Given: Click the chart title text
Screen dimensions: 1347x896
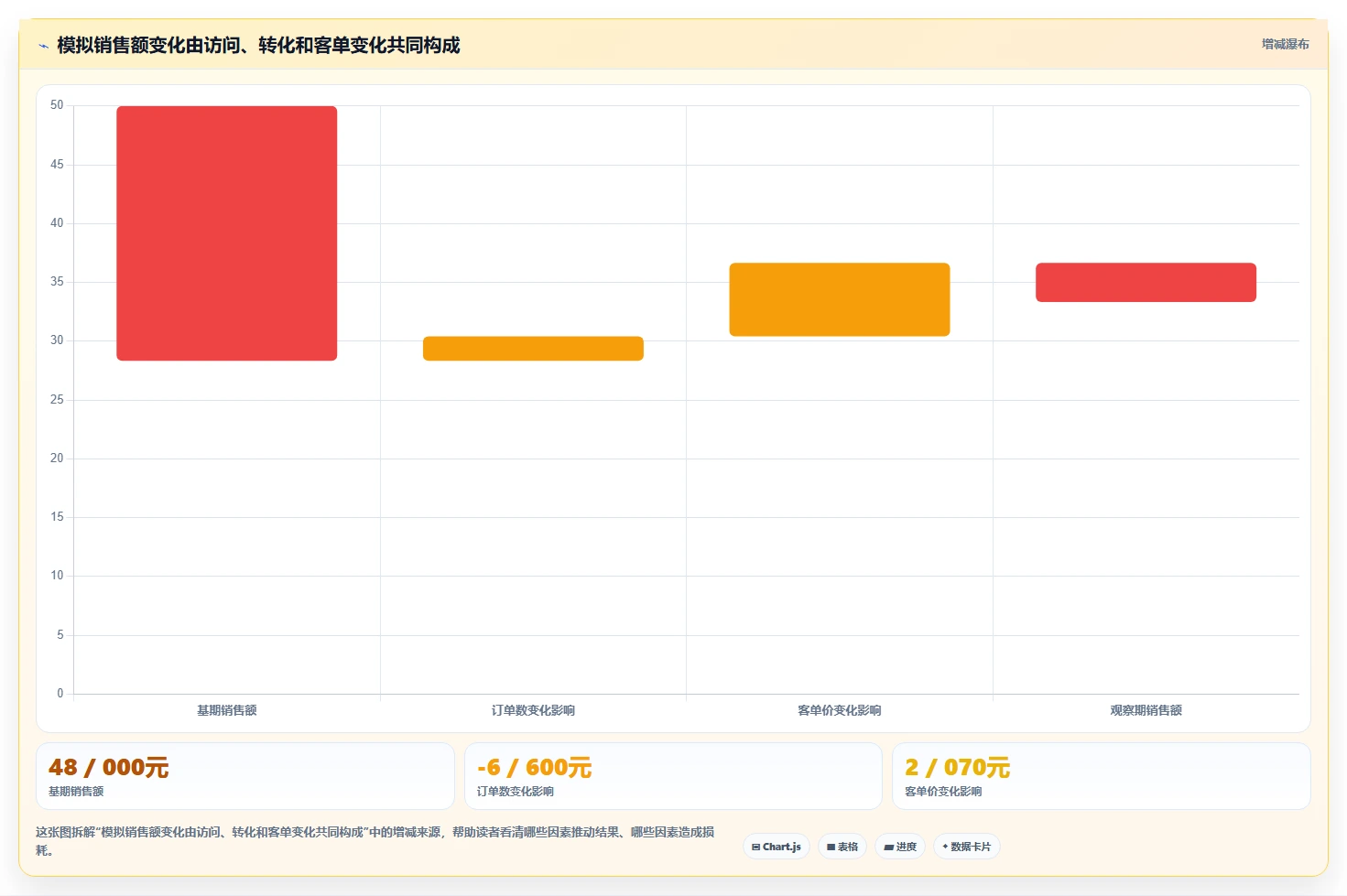Looking at the screenshot, I should [x=258, y=45].
